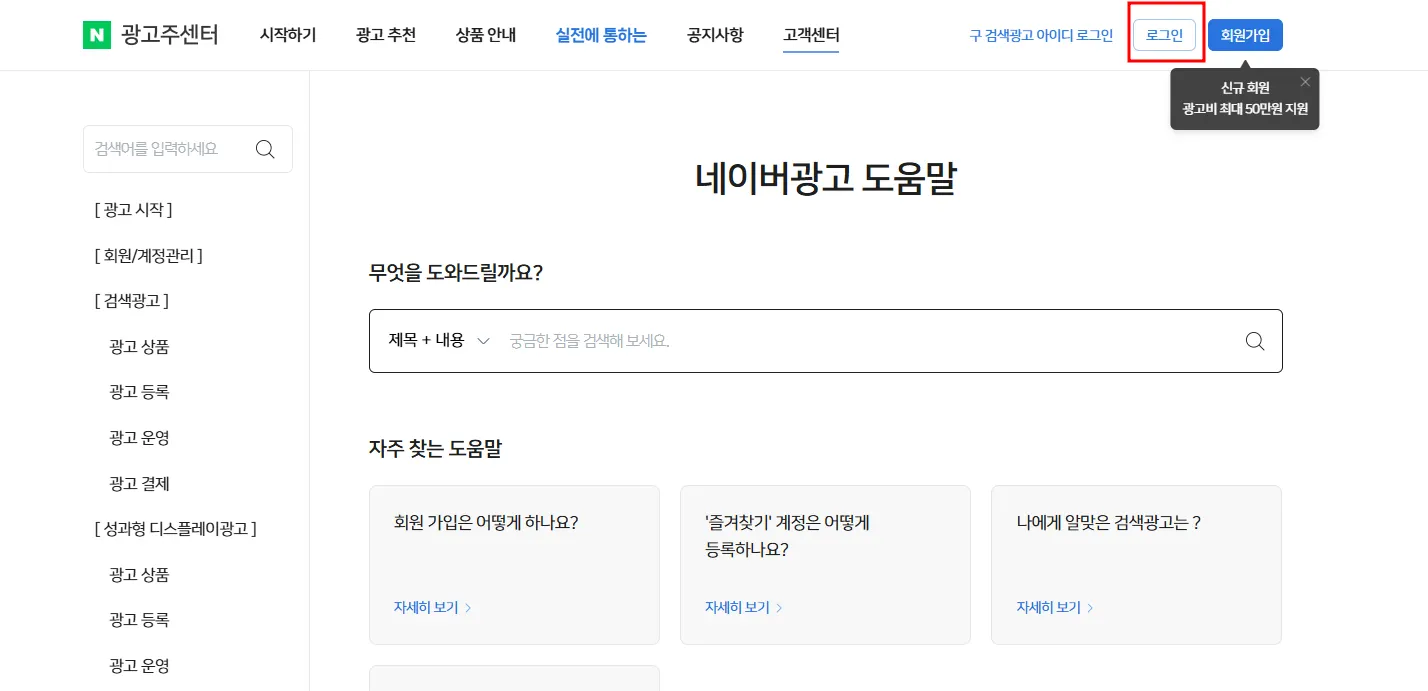Click the 나에게 알맞은 검색광고는 ? title
This screenshot has width=1428, height=691.
[x=1108, y=522]
